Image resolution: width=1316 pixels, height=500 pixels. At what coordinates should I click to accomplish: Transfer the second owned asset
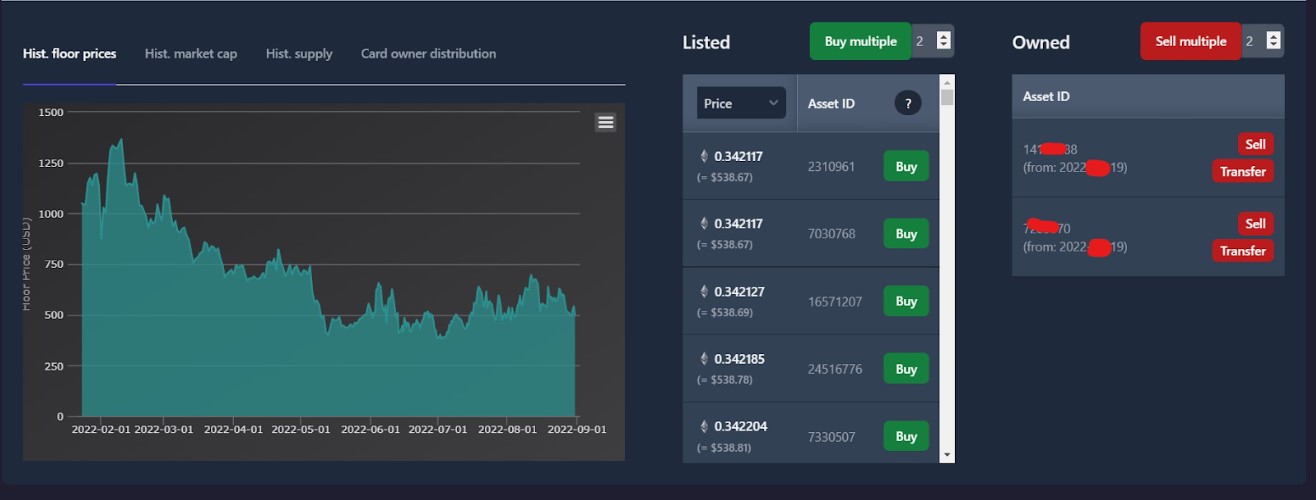coord(1243,250)
